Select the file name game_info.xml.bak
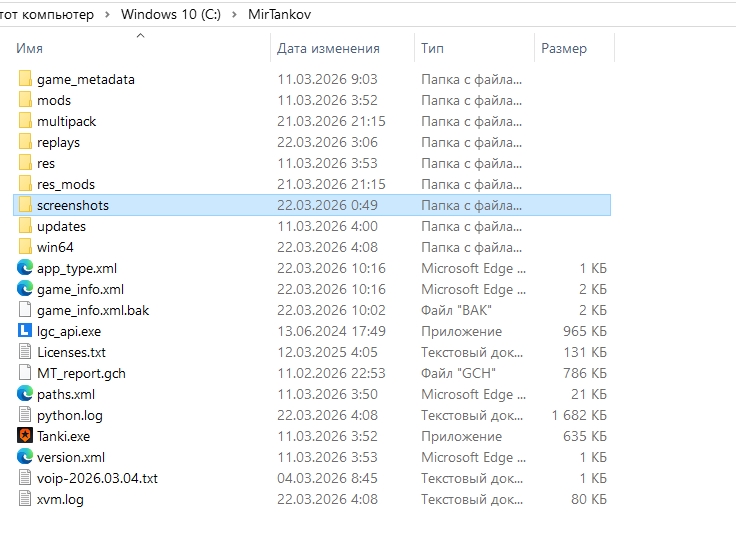Screen dimensions: 736x540 tap(93, 310)
